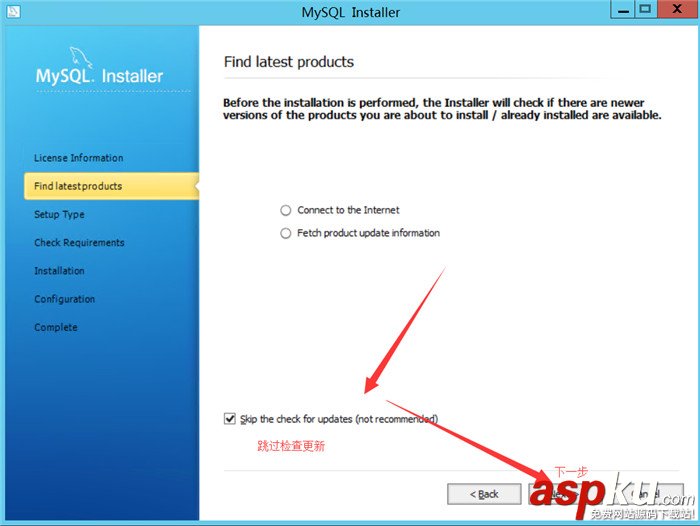The width and height of the screenshot is (700, 526).
Task: Click the Next button
Action: coord(566,494)
